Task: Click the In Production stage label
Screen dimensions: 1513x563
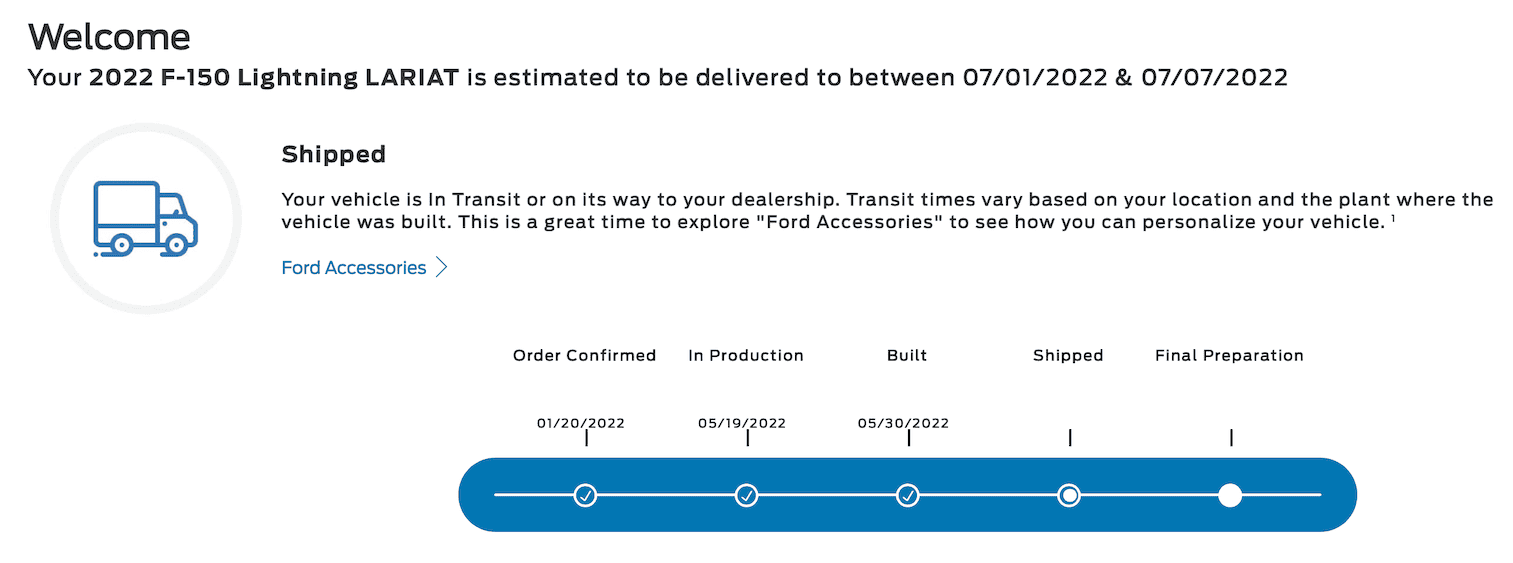Action: [746, 355]
